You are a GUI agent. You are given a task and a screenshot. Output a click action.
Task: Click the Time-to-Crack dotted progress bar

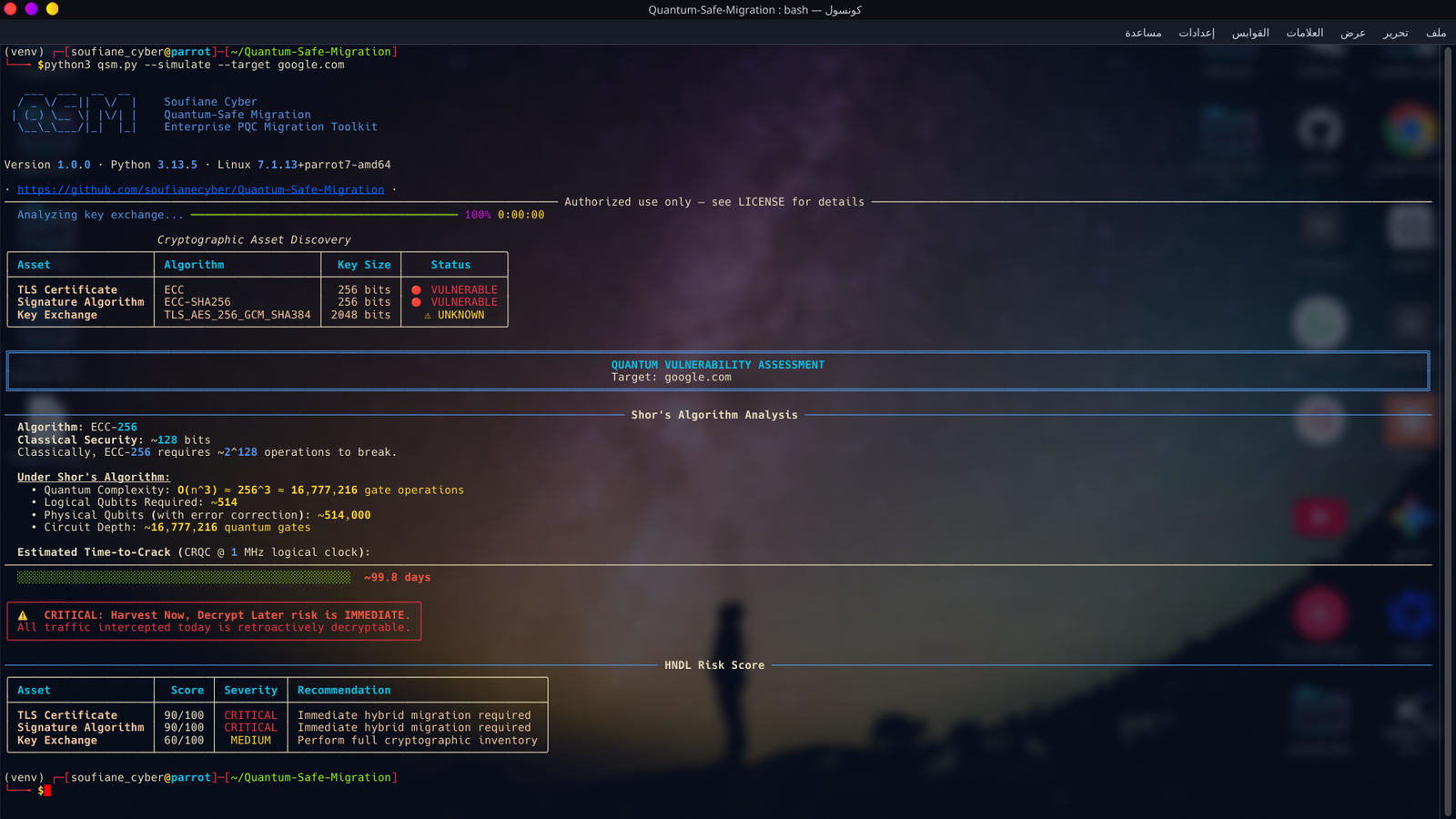coord(184,577)
